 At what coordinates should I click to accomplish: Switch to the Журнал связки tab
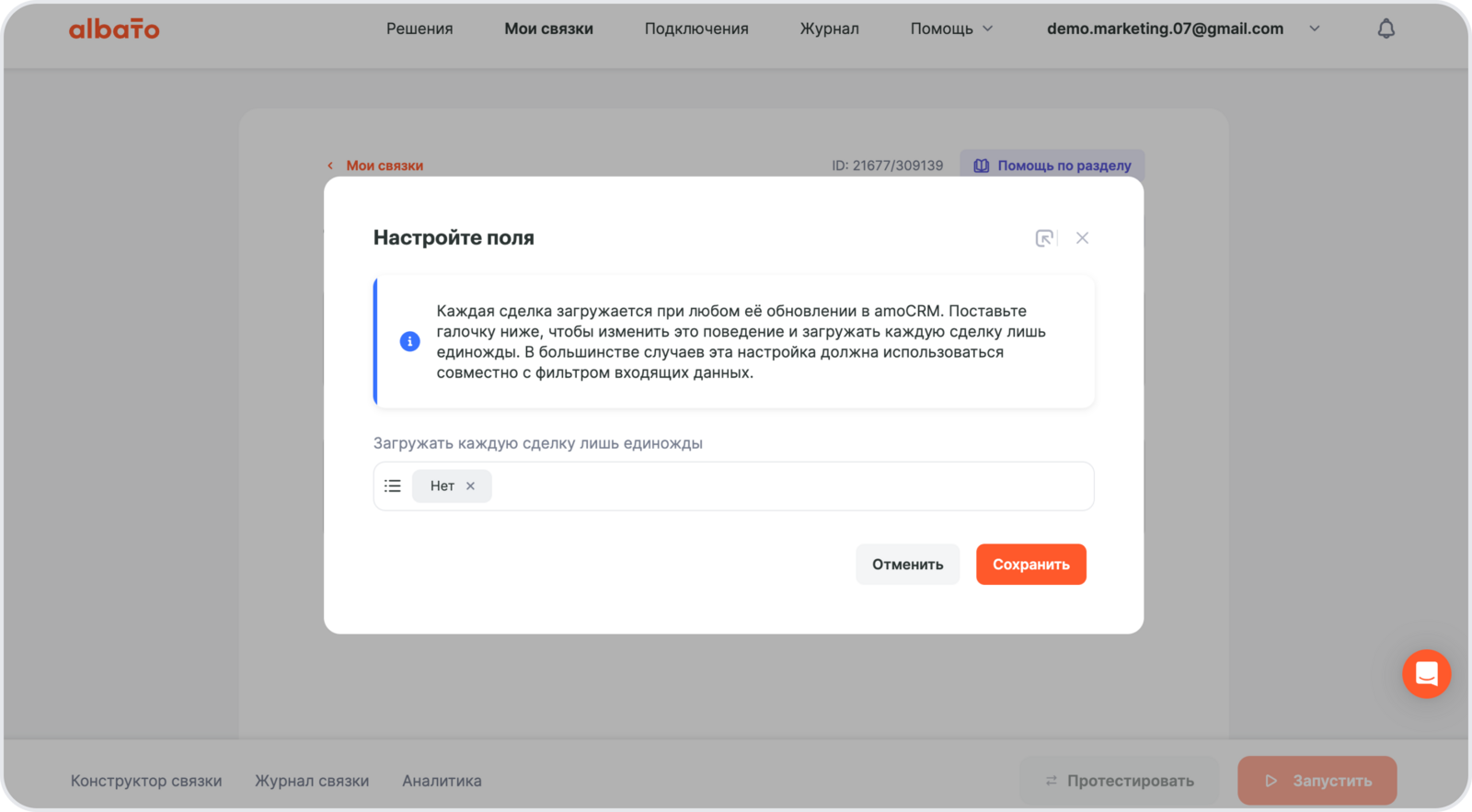click(x=312, y=781)
